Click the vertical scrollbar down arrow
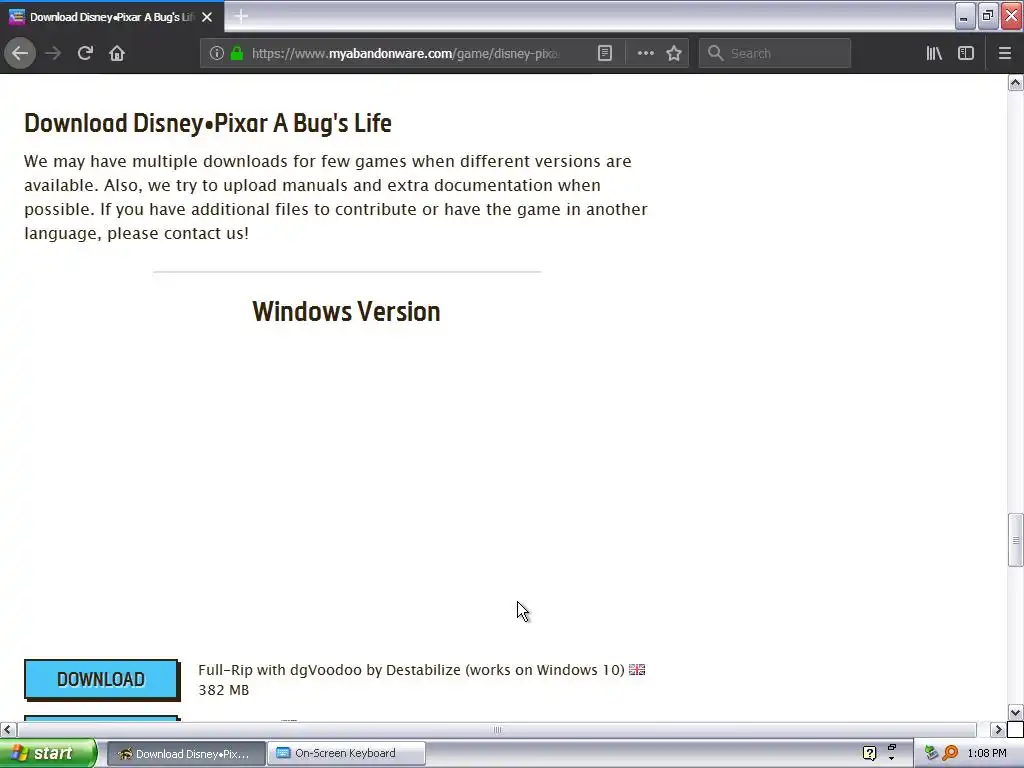This screenshot has width=1024, height=768. [x=1015, y=712]
